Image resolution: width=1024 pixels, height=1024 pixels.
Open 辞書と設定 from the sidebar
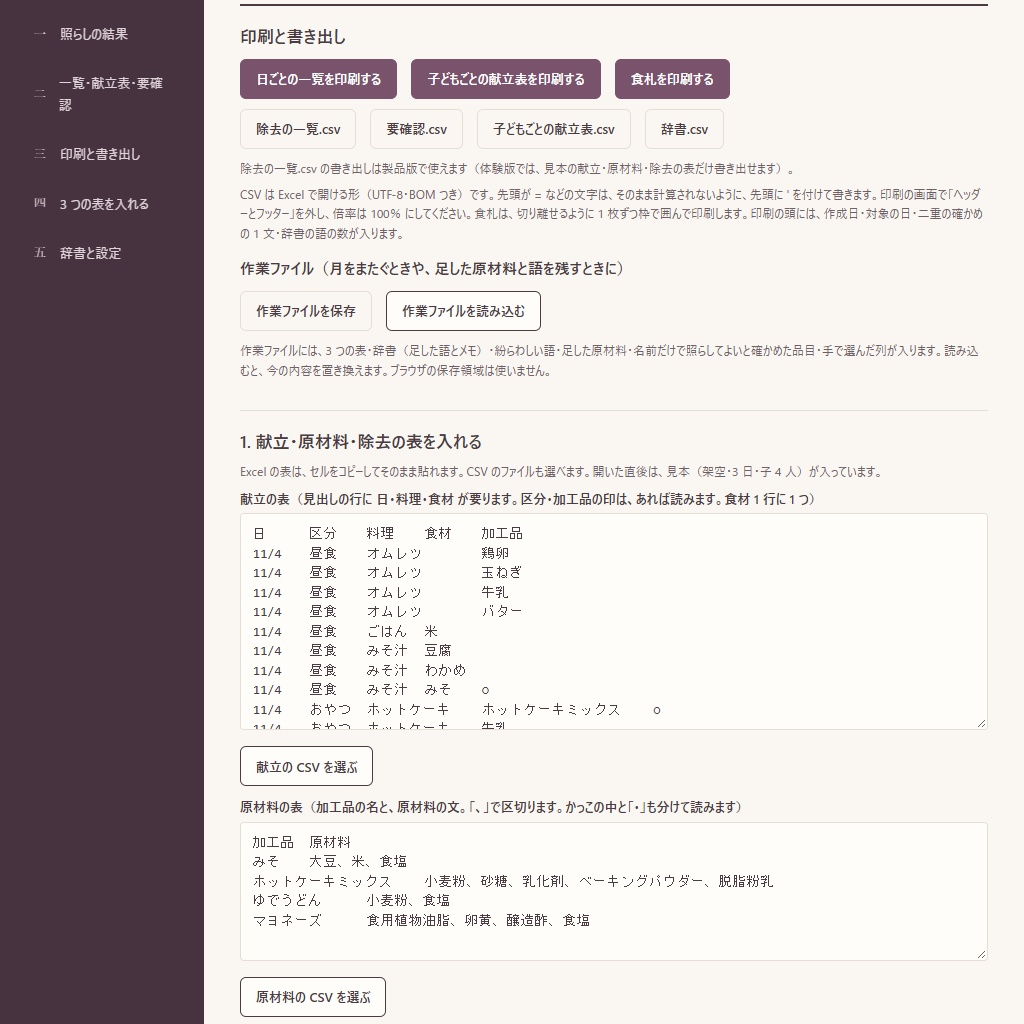click(90, 253)
